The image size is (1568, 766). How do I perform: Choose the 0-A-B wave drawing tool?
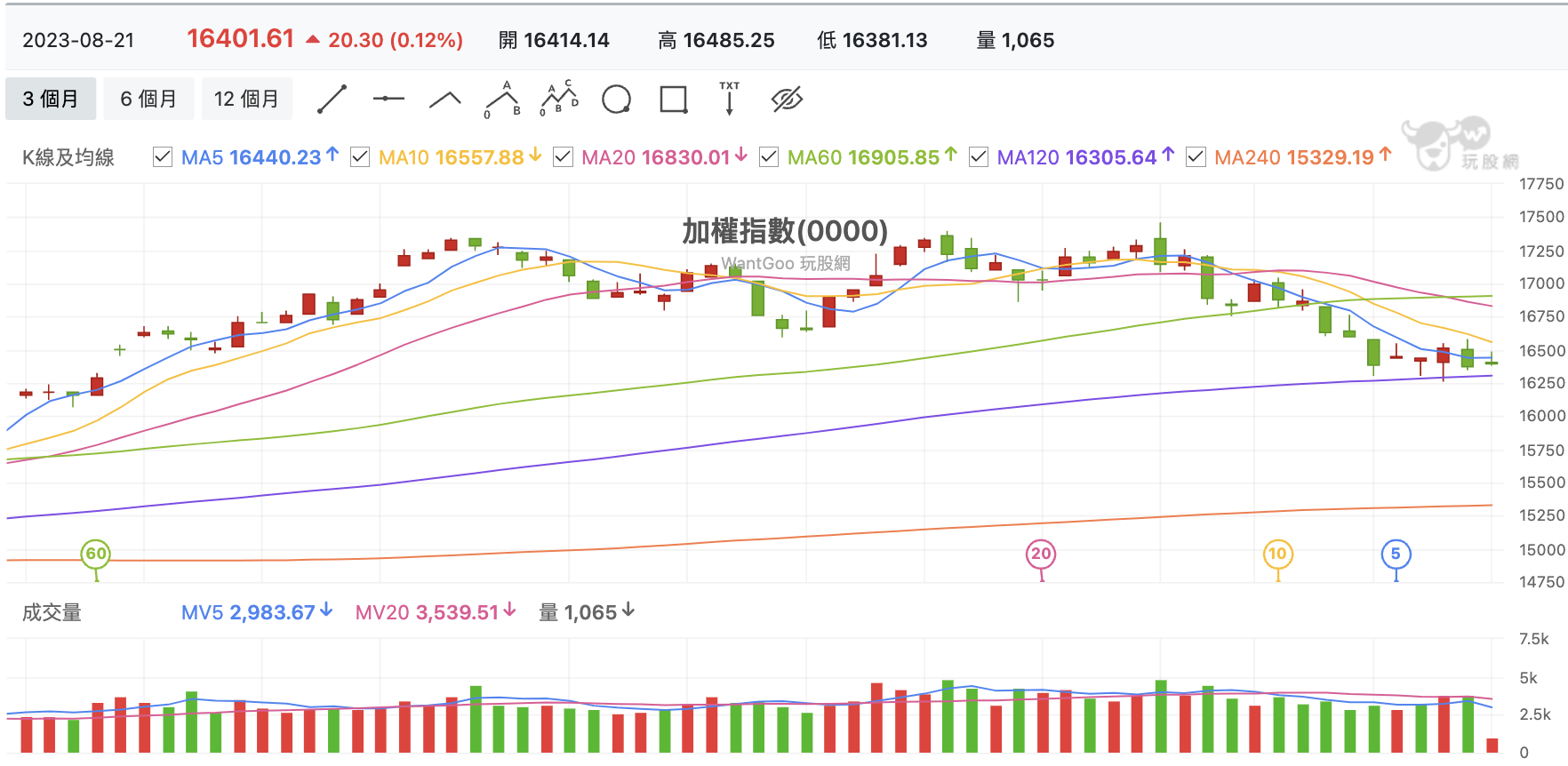point(502,99)
